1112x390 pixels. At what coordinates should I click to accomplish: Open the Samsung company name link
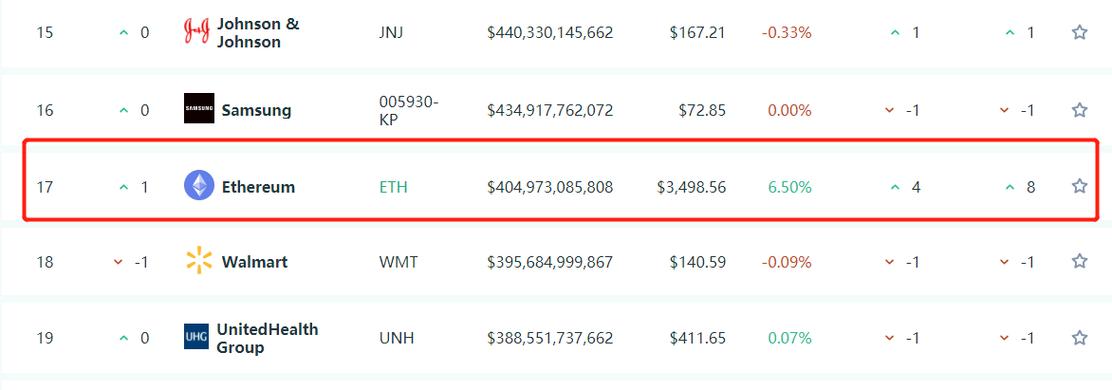click(x=256, y=111)
